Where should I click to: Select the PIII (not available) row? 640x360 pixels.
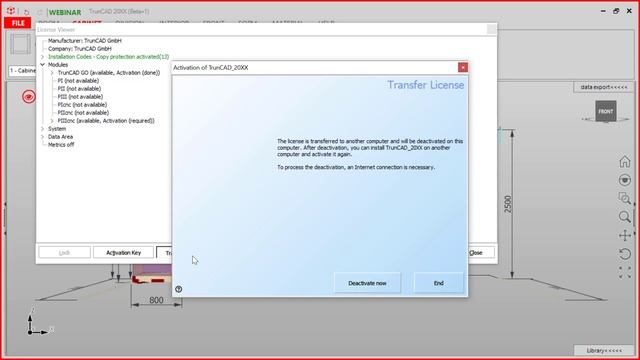[80, 97]
